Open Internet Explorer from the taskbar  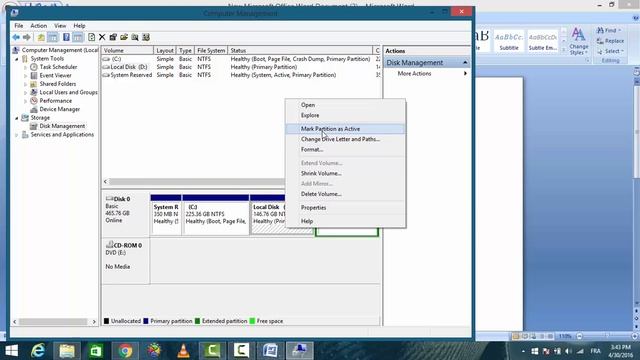point(38,351)
